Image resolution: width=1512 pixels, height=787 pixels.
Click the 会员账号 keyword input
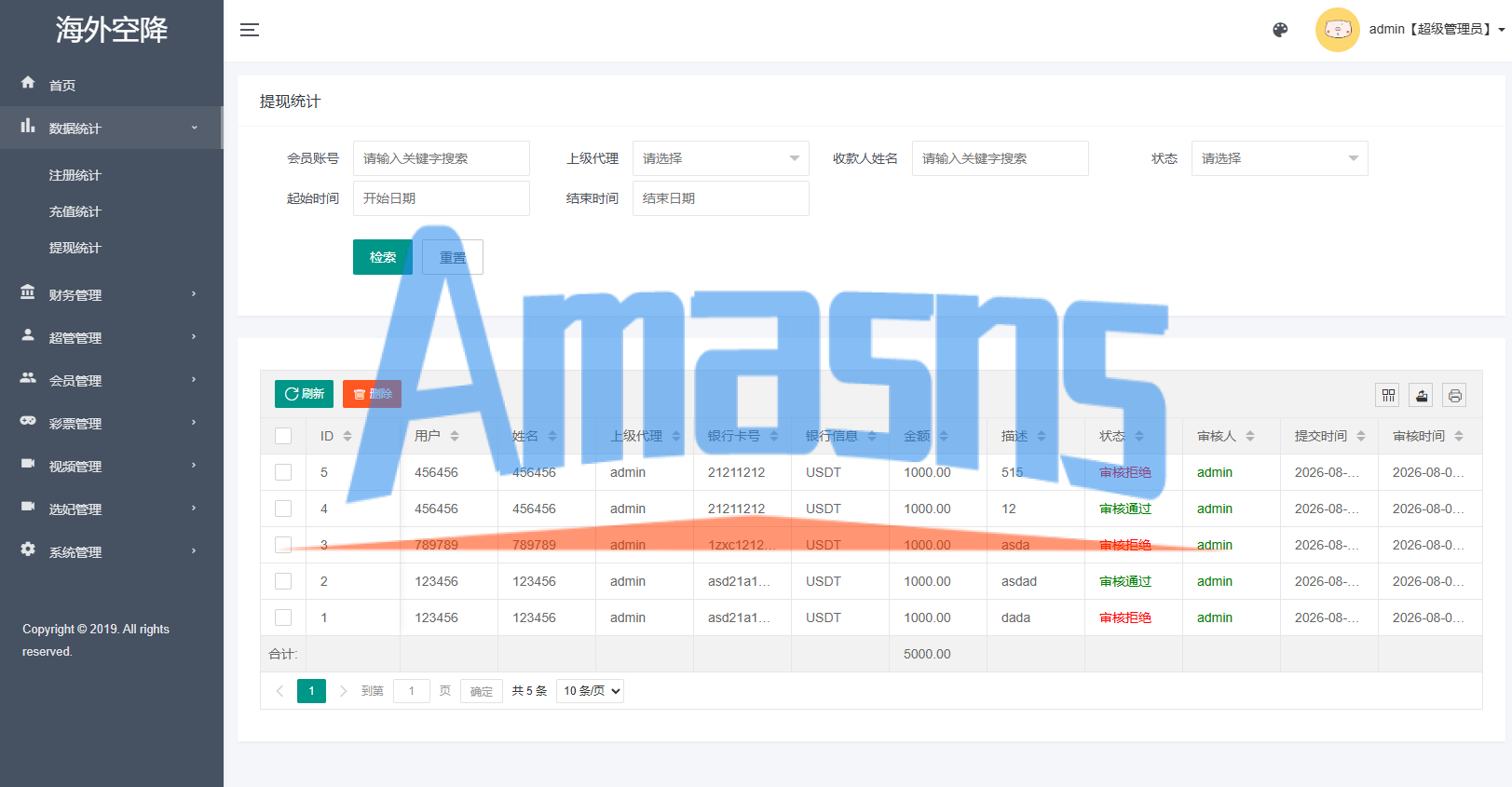pos(442,158)
